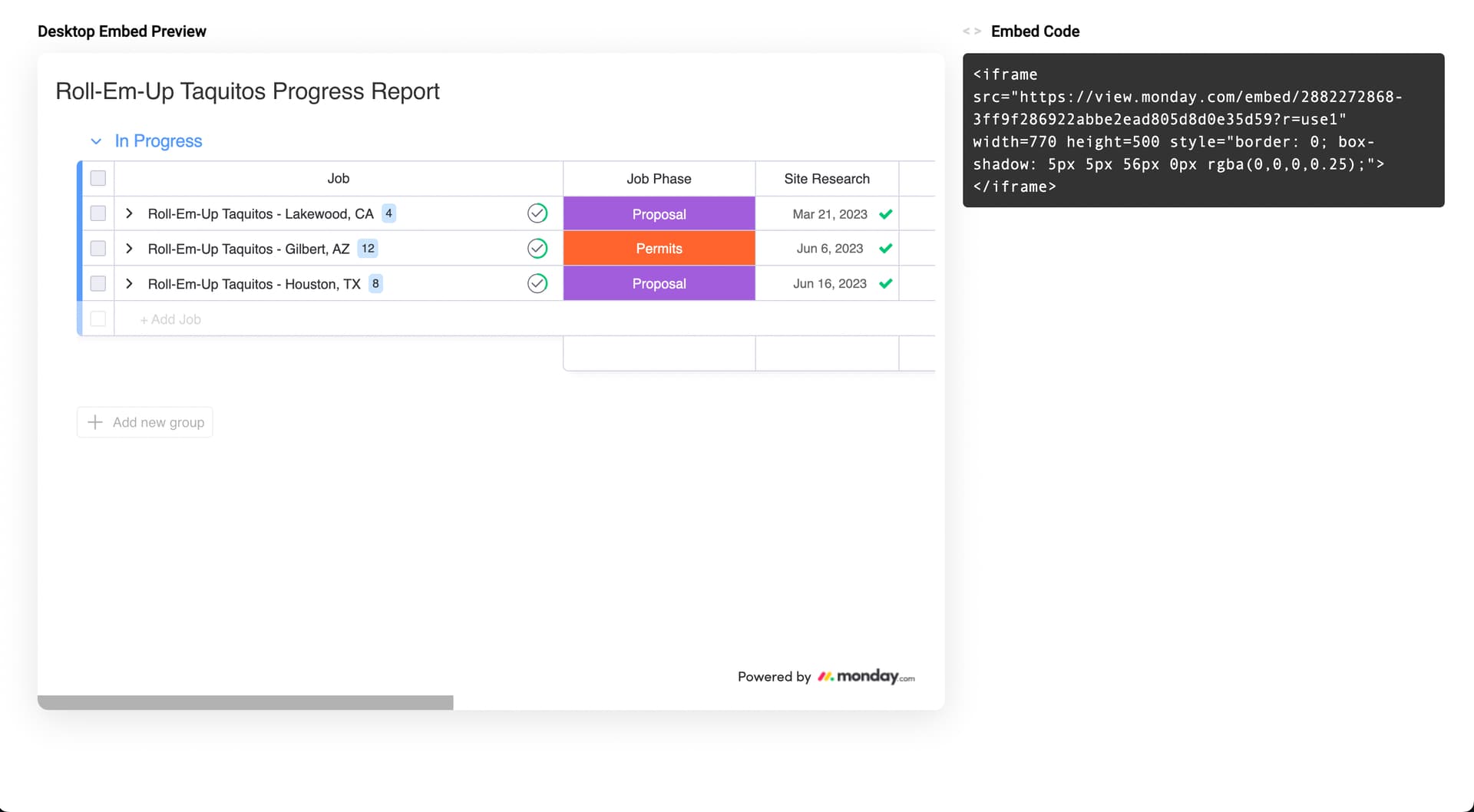Open the monday.com Powered by link
The image size is (1474, 812).
(866, 676)
